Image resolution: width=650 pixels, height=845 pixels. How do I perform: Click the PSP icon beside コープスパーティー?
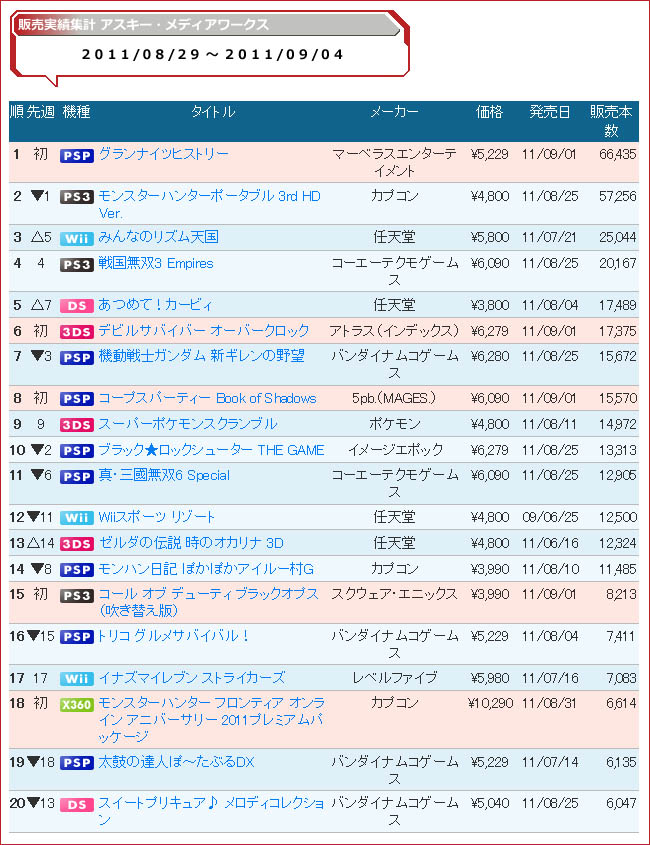coord(77,399)
